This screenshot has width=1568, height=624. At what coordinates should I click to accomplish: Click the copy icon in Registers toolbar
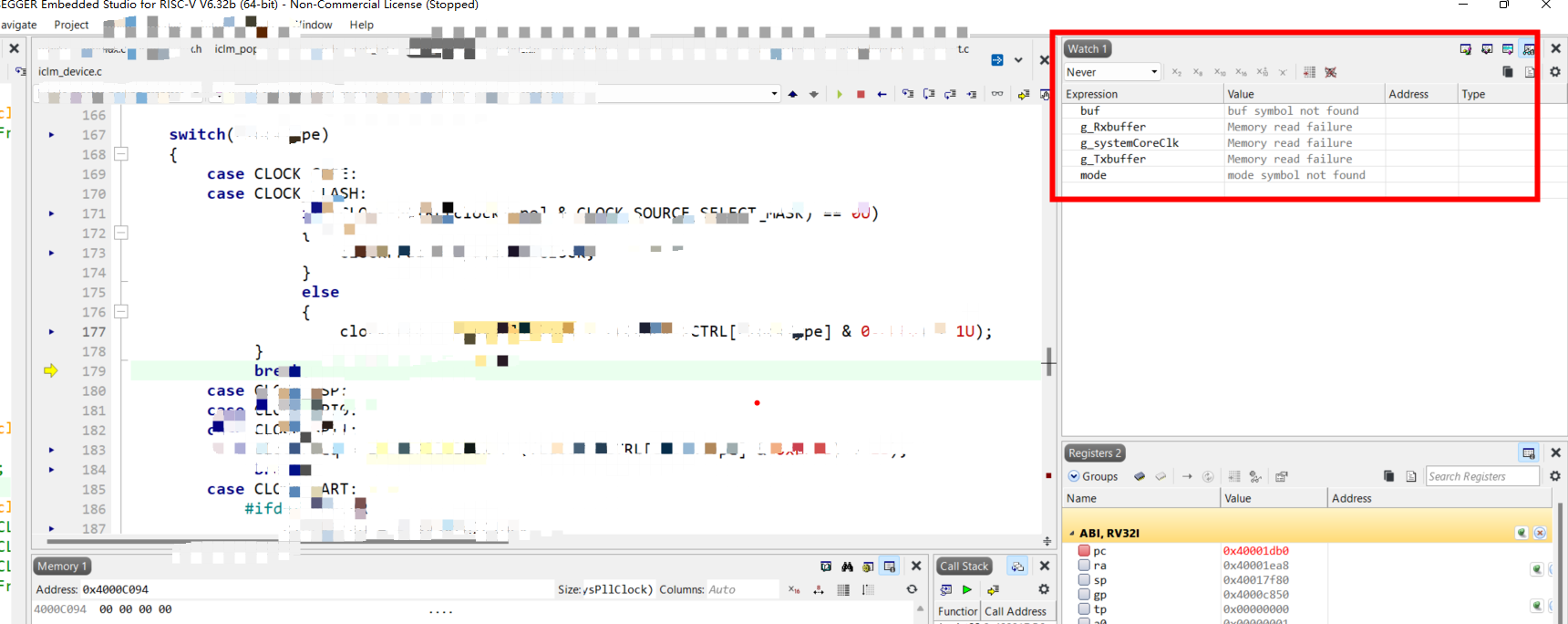point(1388,476)
